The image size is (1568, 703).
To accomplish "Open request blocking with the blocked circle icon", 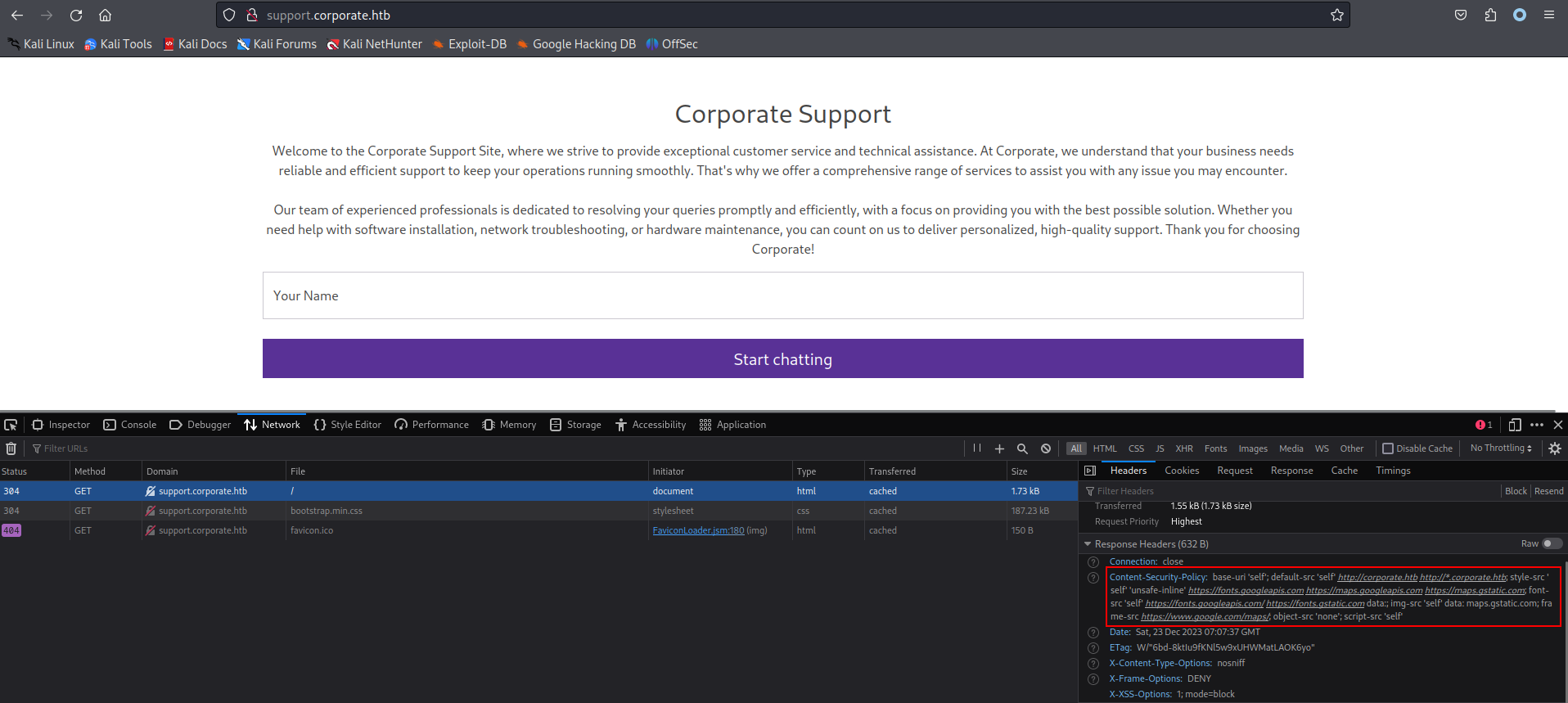I will [x=1046, y=448].
